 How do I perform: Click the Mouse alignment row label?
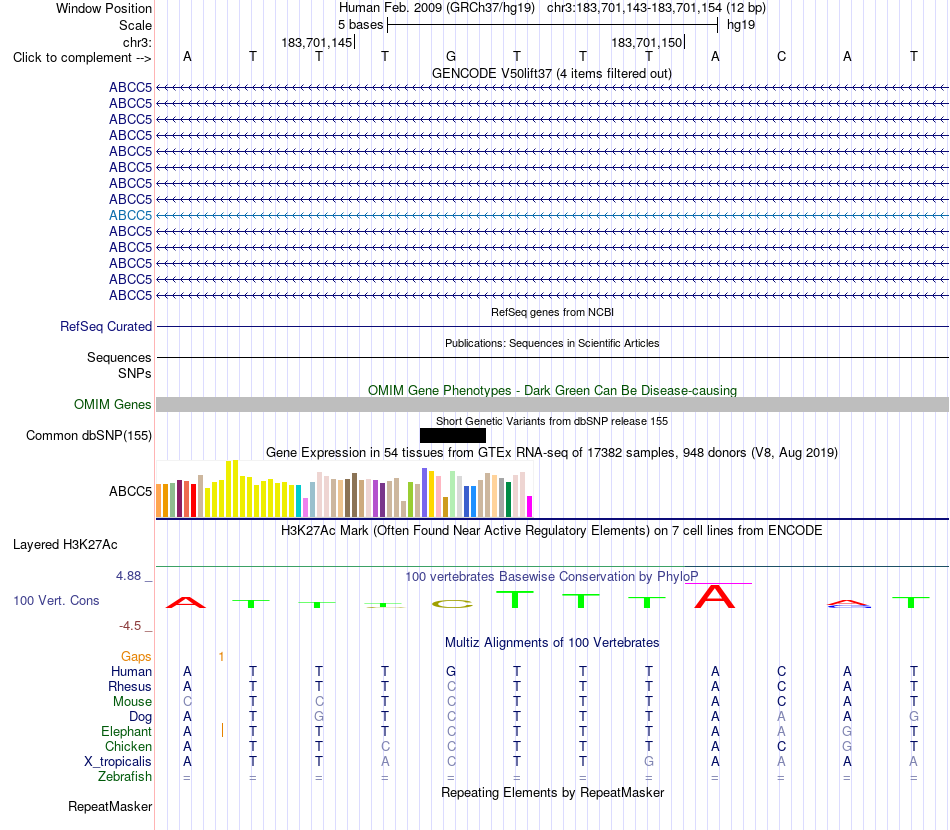(132, 702)
